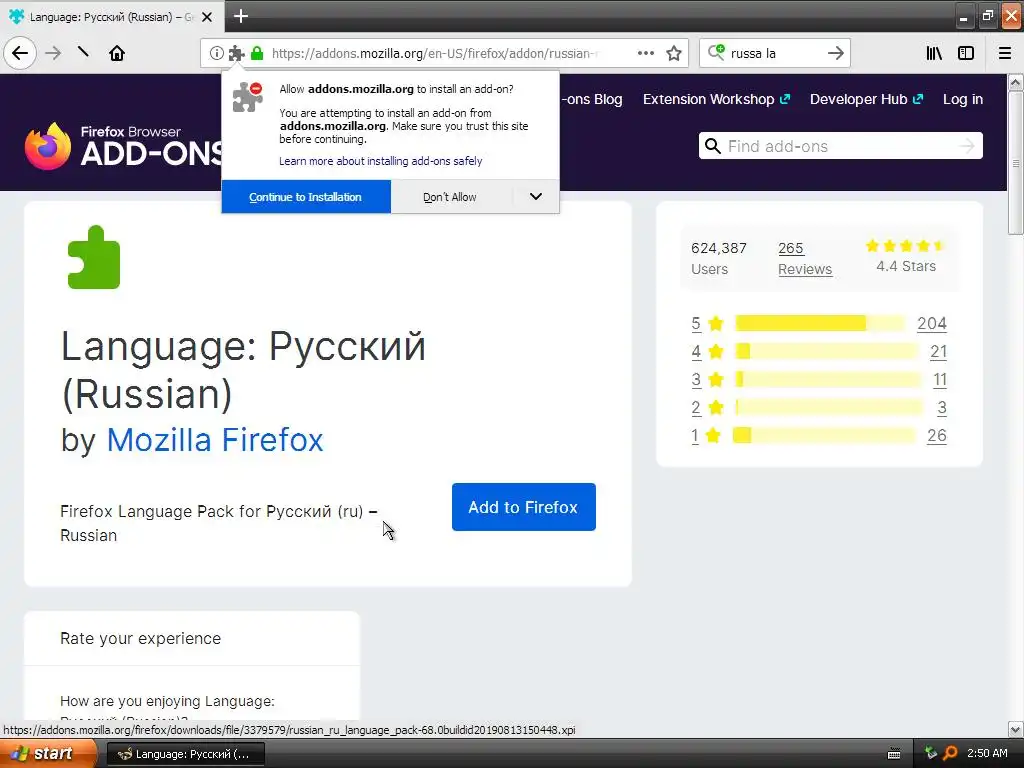Image resolution: width=1024 pixels, height=768 pixels.
Task: Continue to Installation
Action: click(x=306, y=197)
